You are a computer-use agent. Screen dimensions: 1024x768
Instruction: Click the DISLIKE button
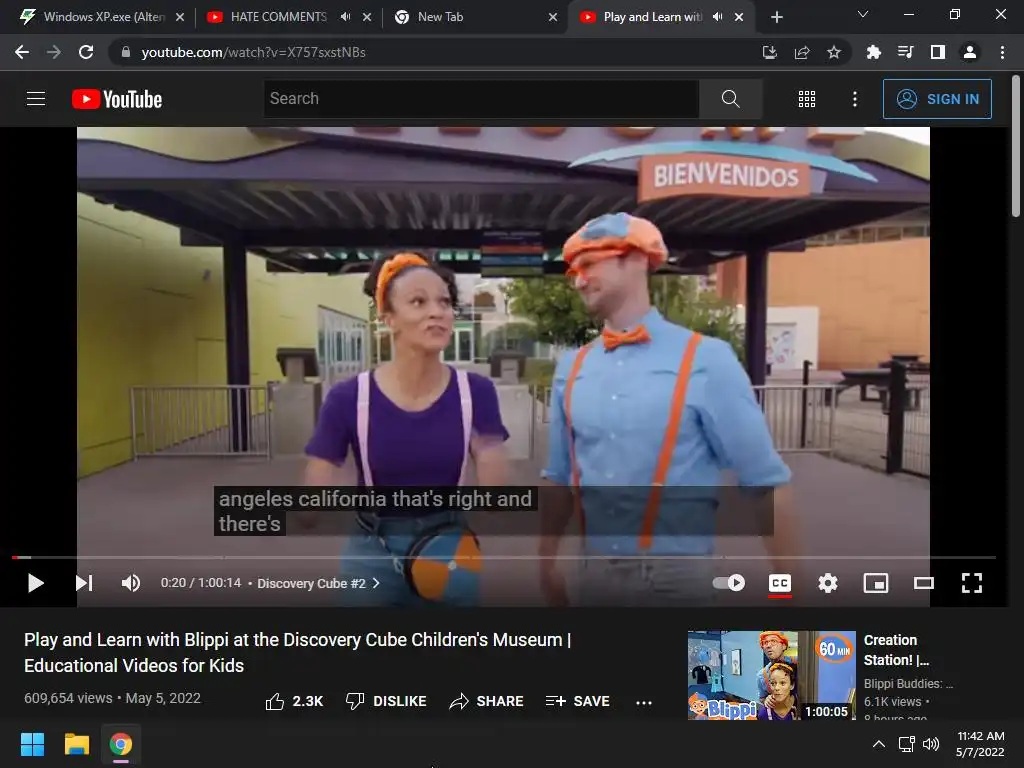point(386,701)
